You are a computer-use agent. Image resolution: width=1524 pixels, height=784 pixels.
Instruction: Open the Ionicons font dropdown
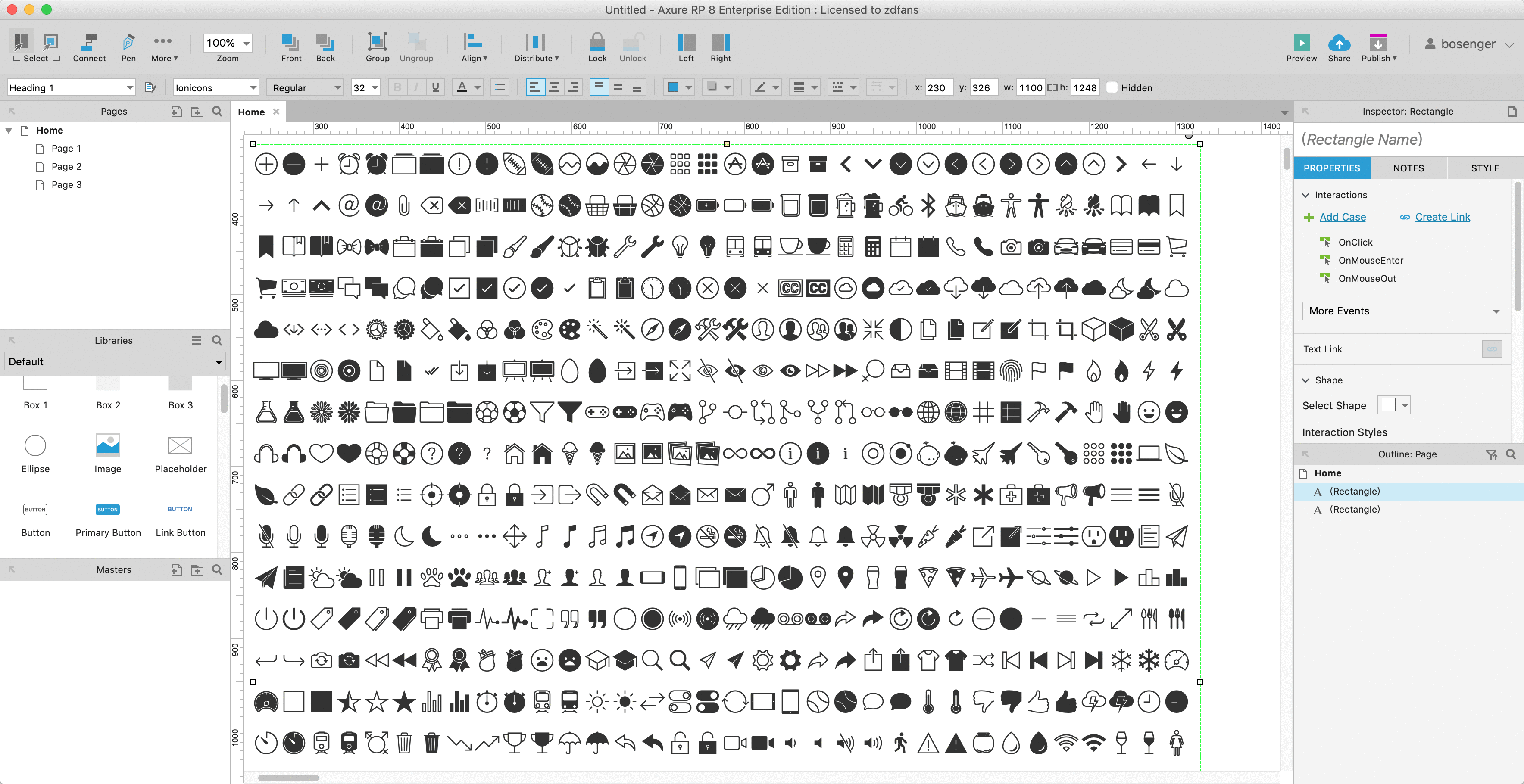point(216,87)
